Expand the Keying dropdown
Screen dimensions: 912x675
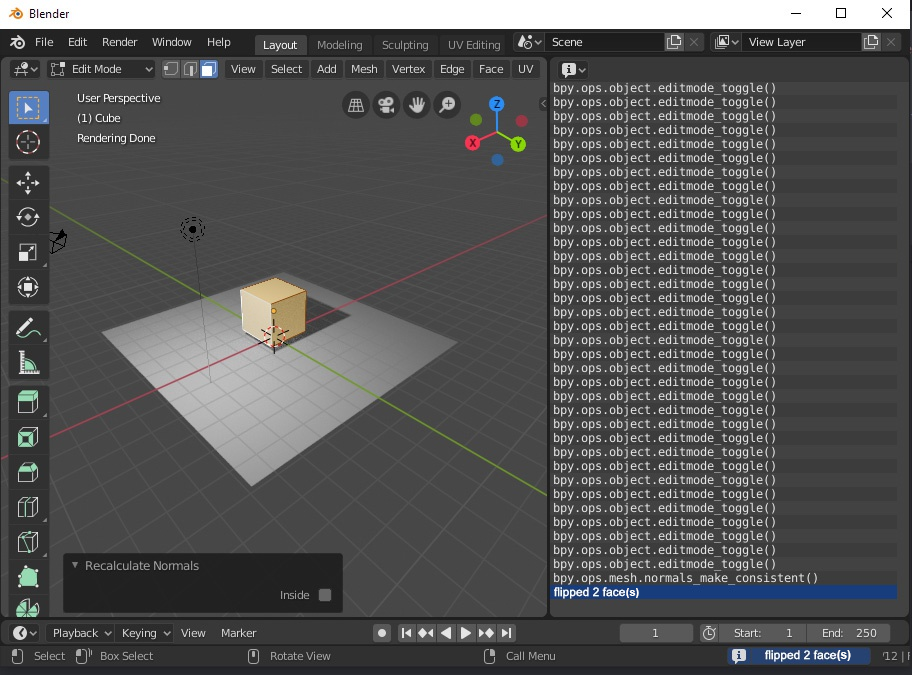144,633
